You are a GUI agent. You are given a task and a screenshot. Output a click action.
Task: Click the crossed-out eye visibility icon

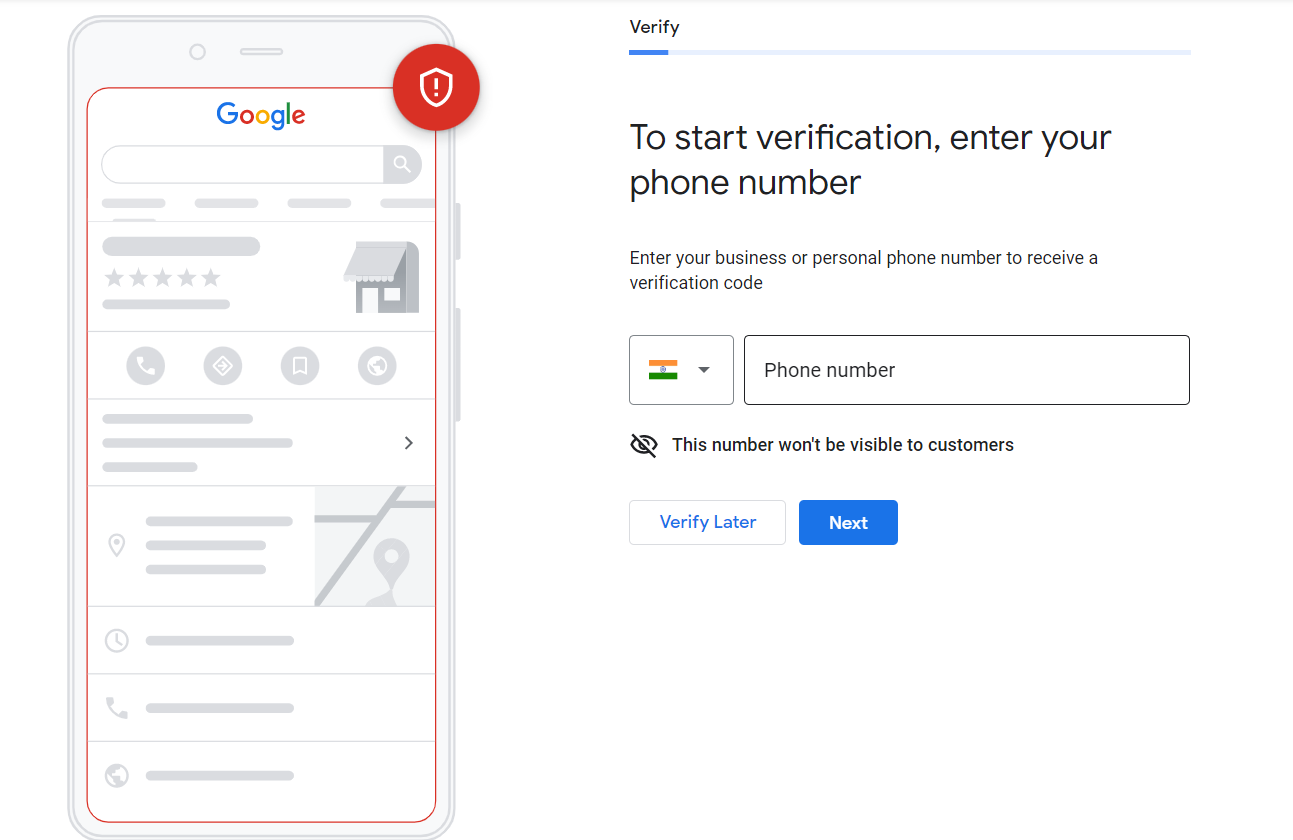(644, 445)
